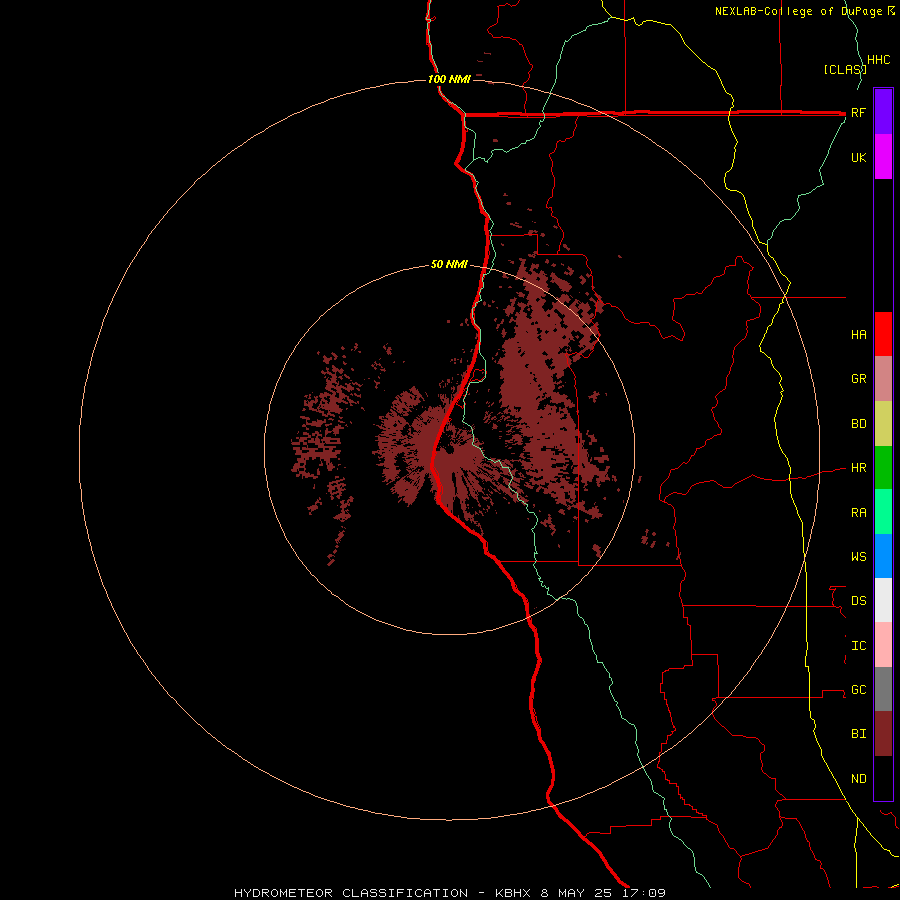Image resolution: width=900 pixels, height=900 pixels.
Task: Click the GC legend label
Action: 858,690
